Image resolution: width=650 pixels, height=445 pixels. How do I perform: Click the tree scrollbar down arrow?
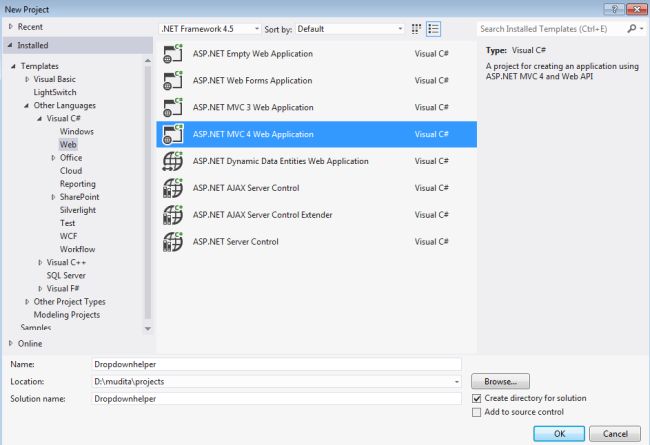point(148,329)
